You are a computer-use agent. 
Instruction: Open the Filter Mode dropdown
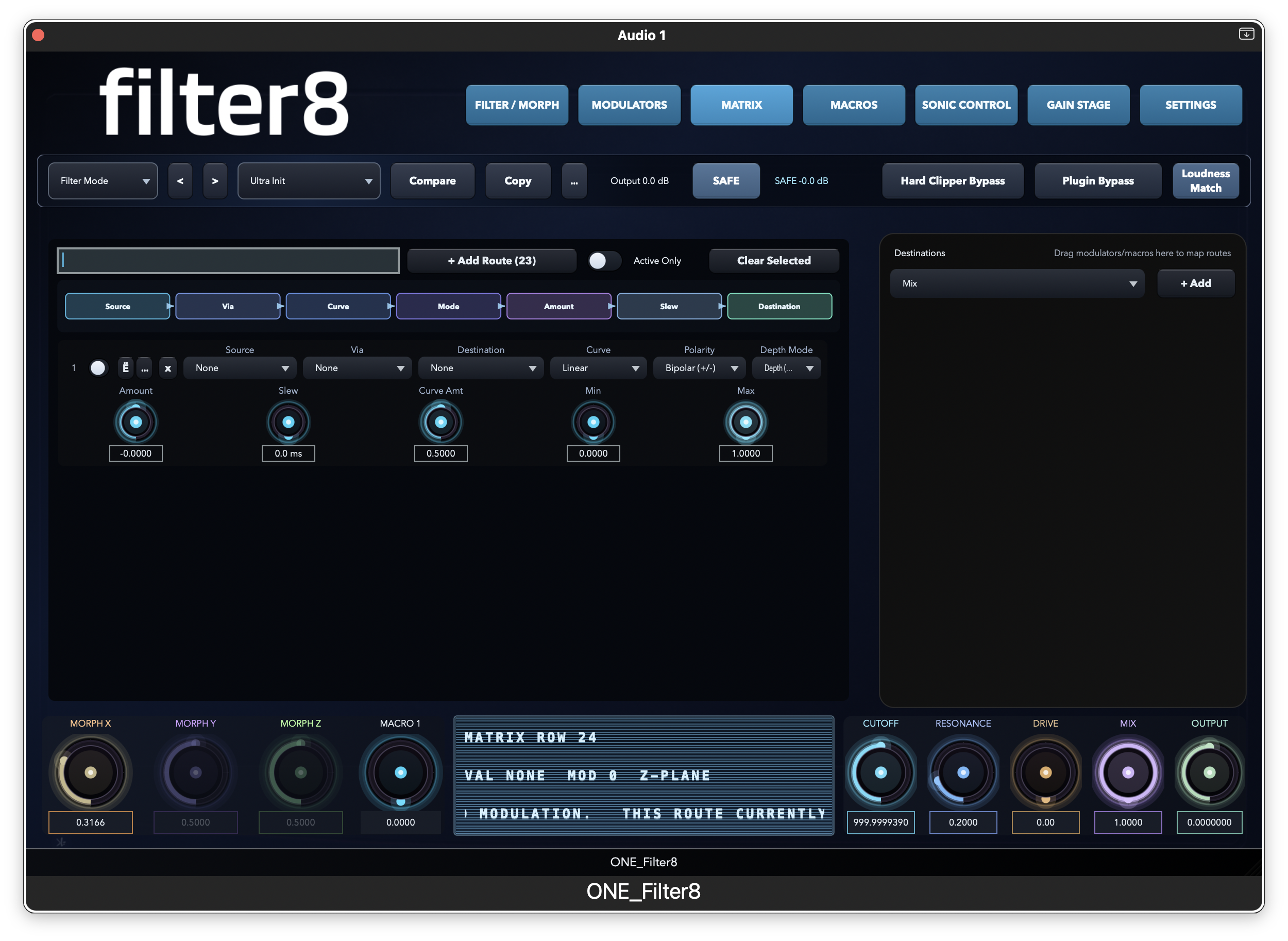tap(103, 180)
